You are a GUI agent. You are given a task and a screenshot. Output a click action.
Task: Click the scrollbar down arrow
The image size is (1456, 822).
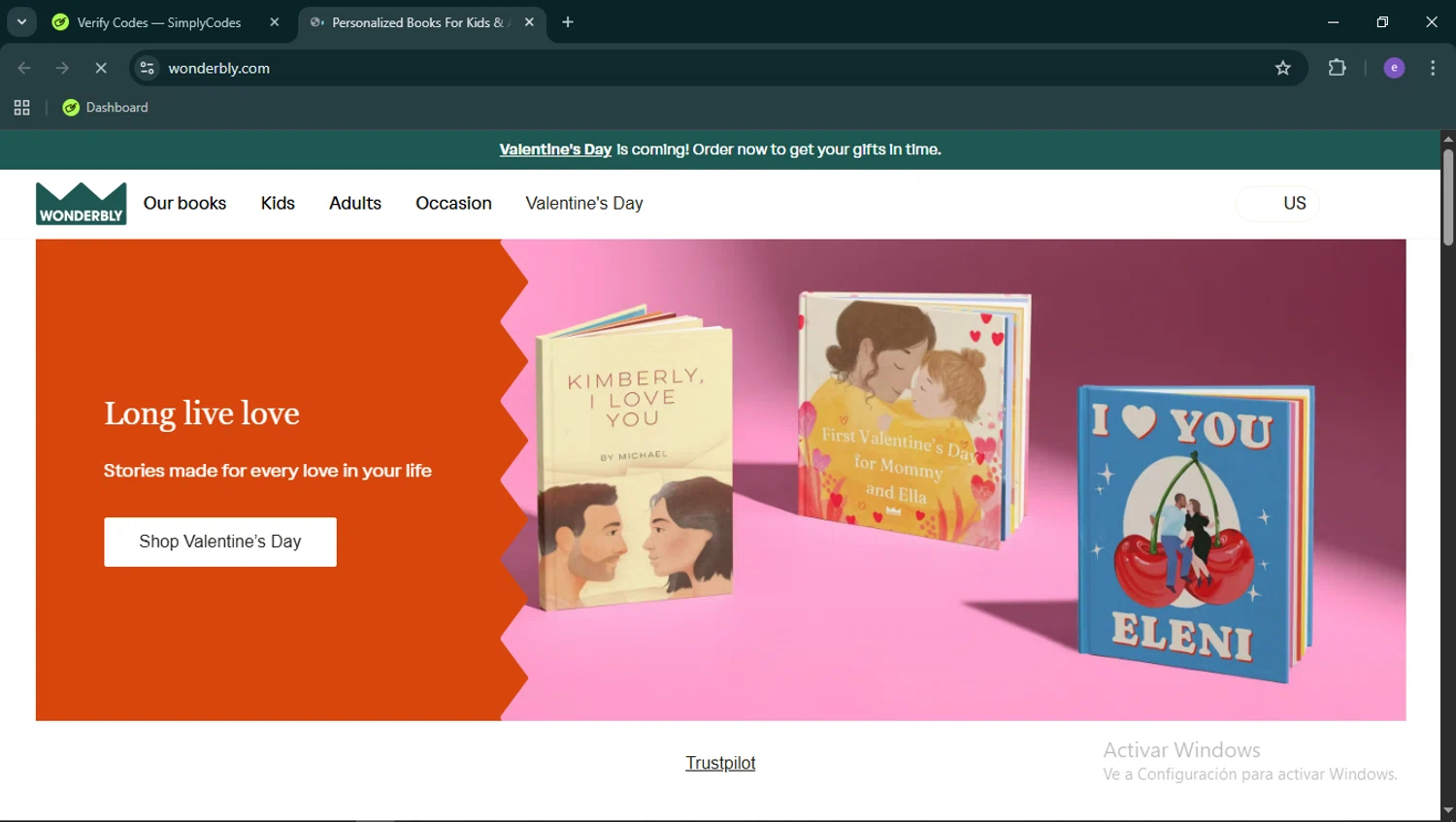(1448, 811)
